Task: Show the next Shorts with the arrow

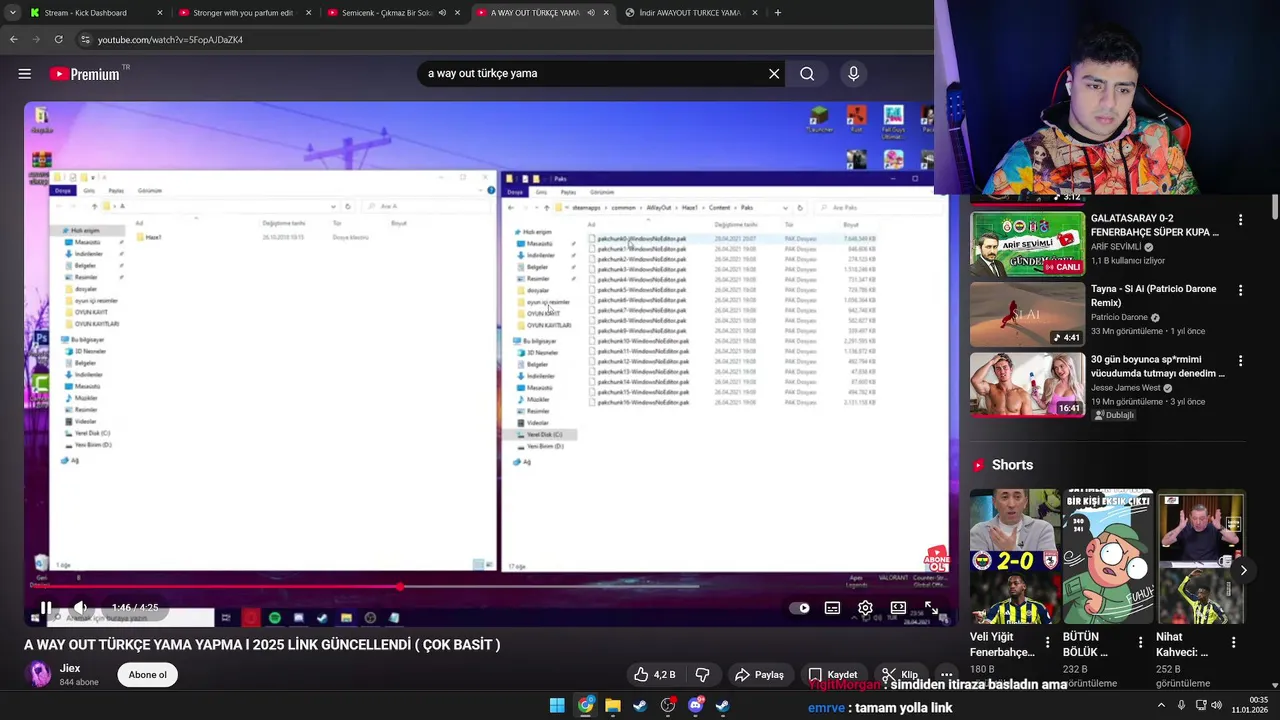Action: pyautogui.click(x=1243, y=570)
